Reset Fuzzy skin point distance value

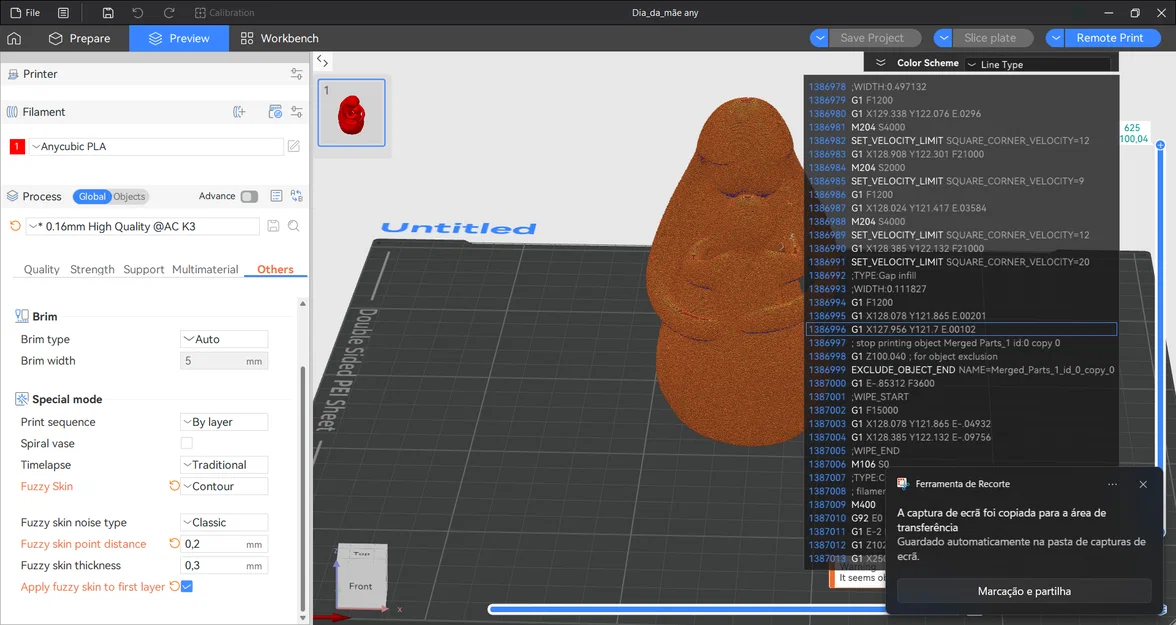click(174, 544)
